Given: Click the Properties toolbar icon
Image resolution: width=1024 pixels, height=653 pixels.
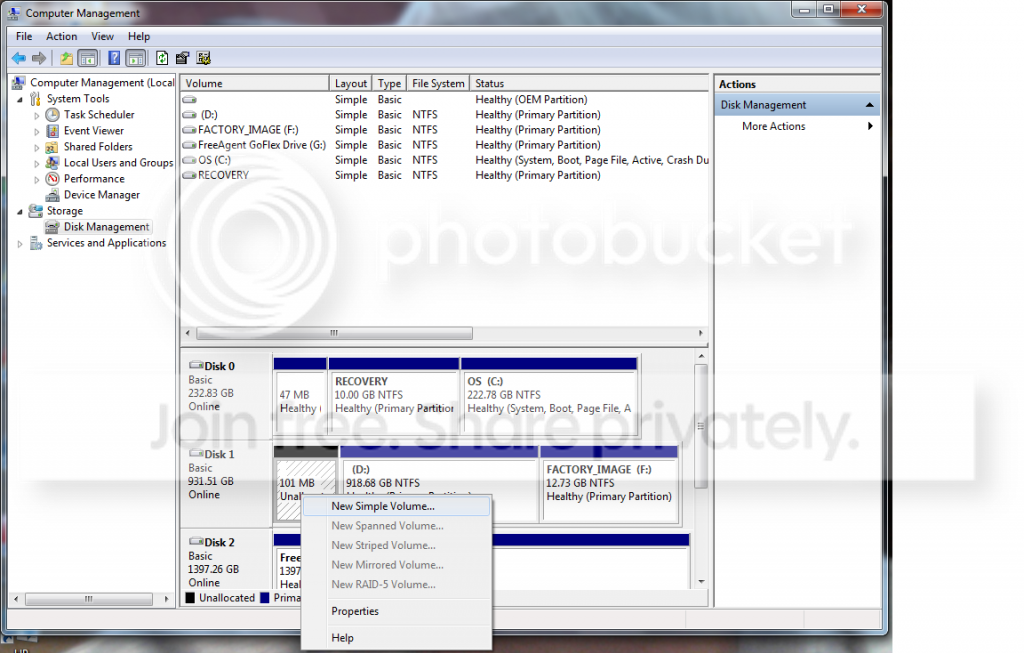Looking at the screenshot, I should coord(182,58).
